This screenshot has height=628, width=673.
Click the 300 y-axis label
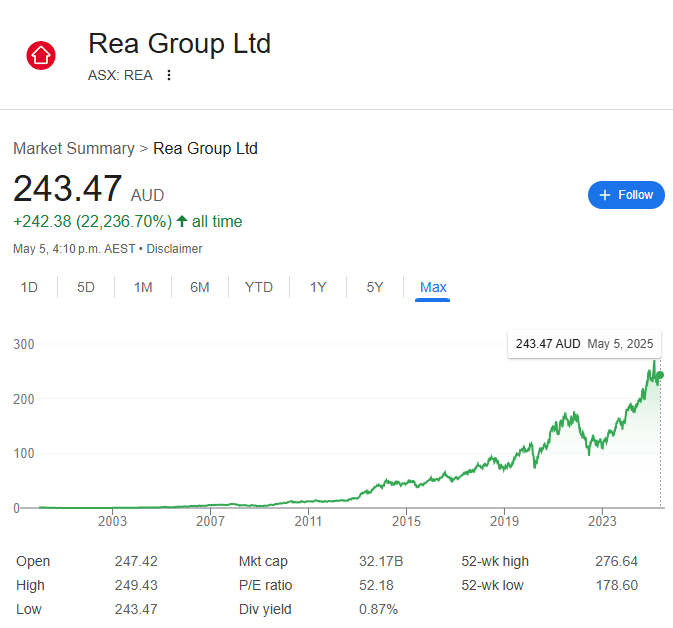tap(24, 344)
